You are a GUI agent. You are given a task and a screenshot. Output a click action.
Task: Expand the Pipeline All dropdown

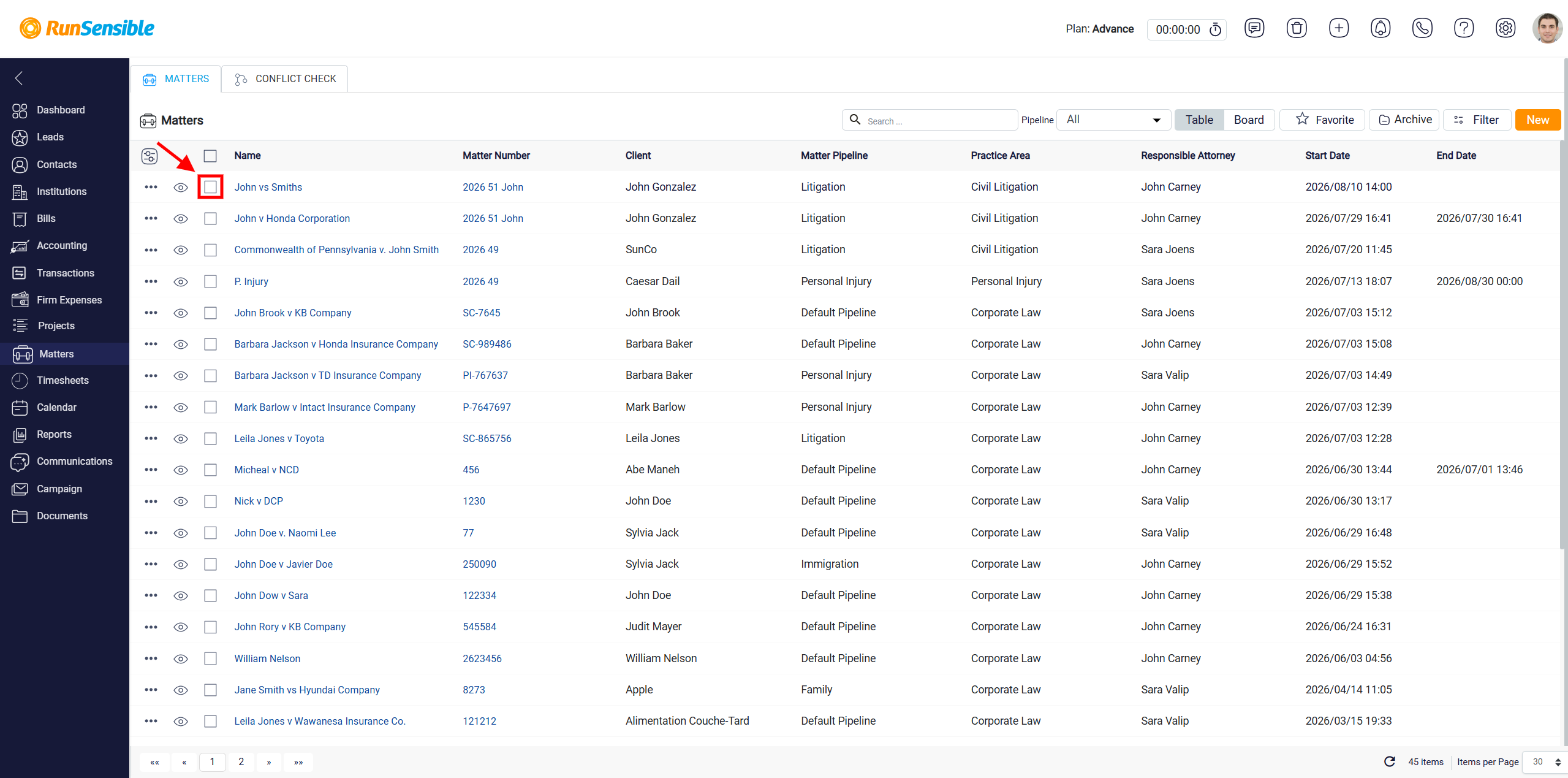pos(1114,120)
